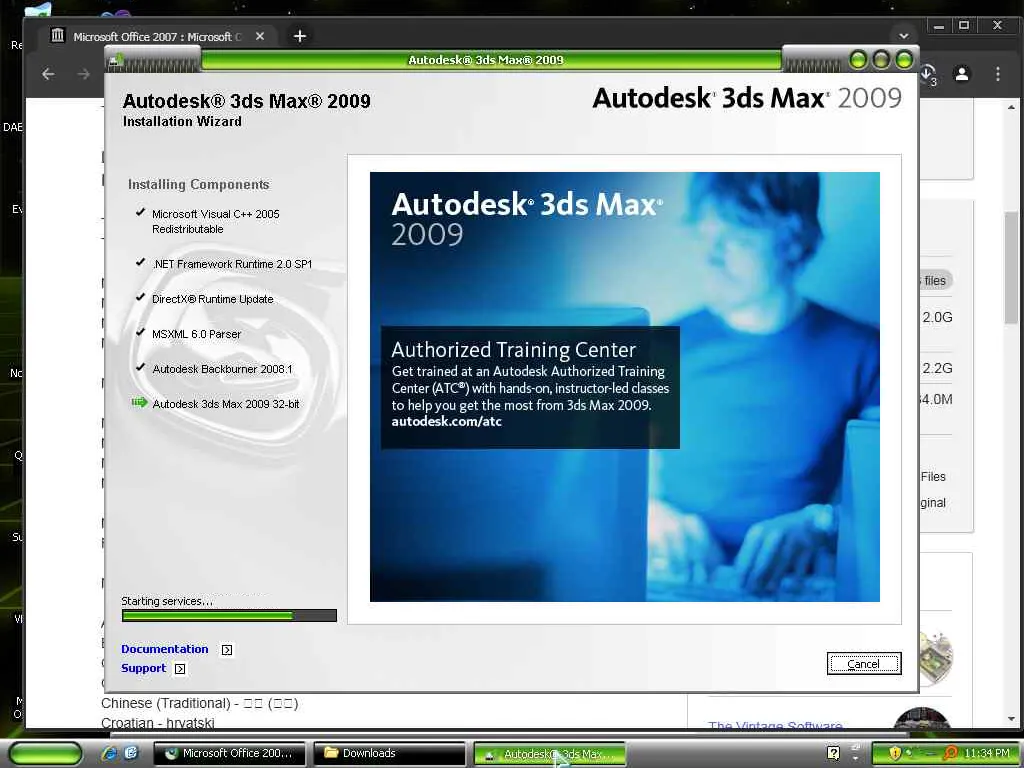Open the browser tab search dropdown
This screenshot has width=1024, height=768.
coord(904,36)
